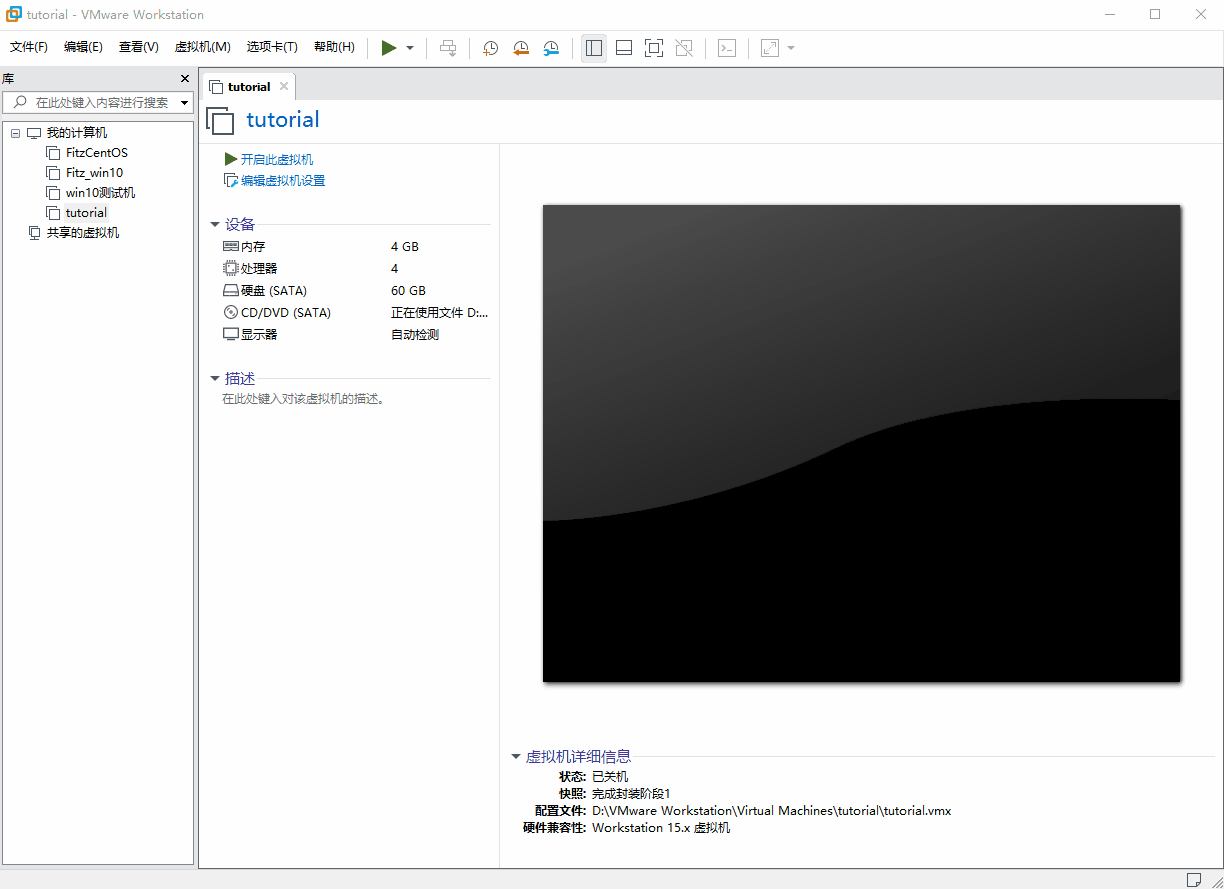Collapse the 我的计算机 tree node
The width and height of the screenshot is (1224, 889).
(x=15, y=133)
